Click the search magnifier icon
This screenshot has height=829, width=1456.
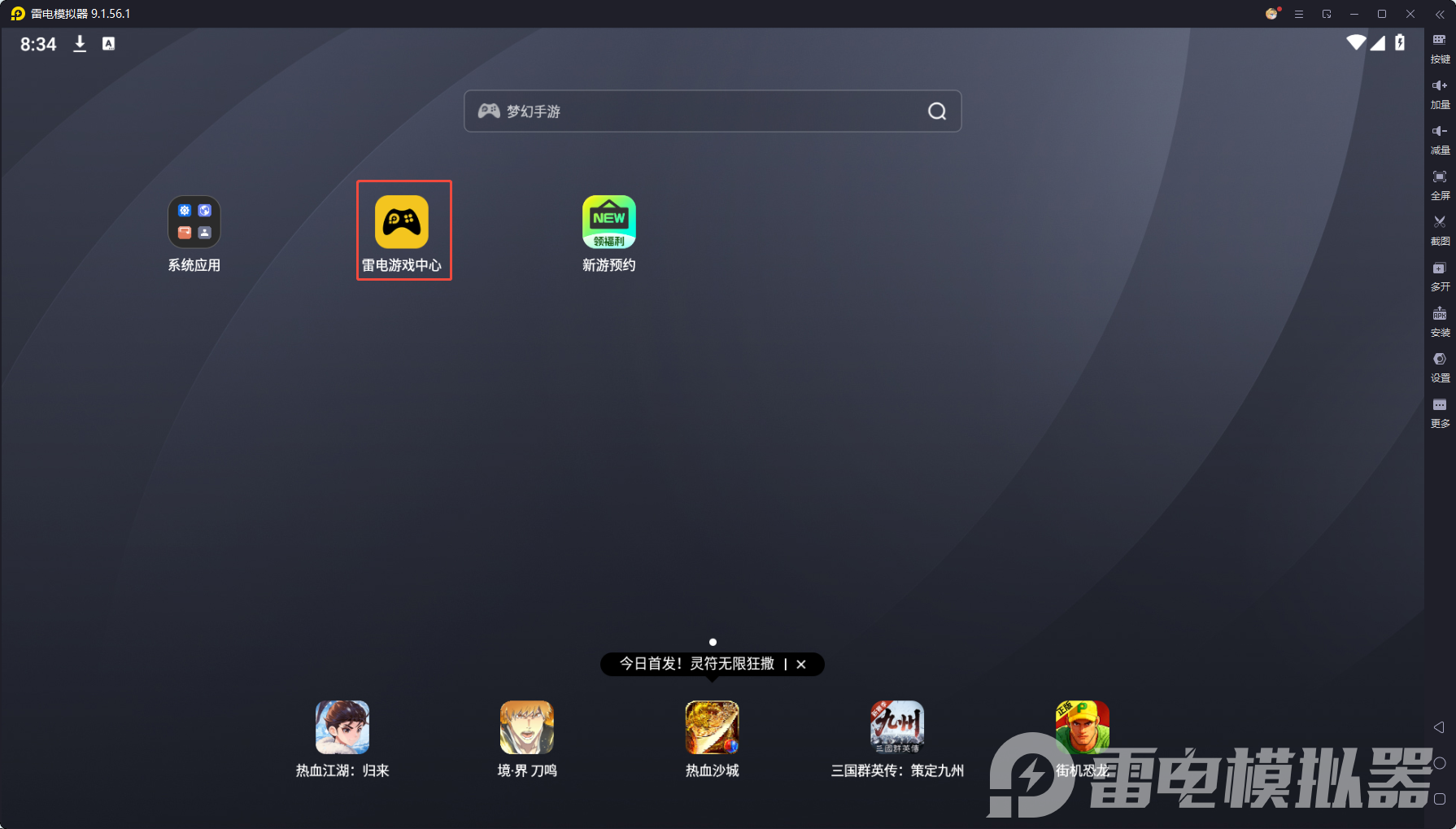tap(937, 111)
